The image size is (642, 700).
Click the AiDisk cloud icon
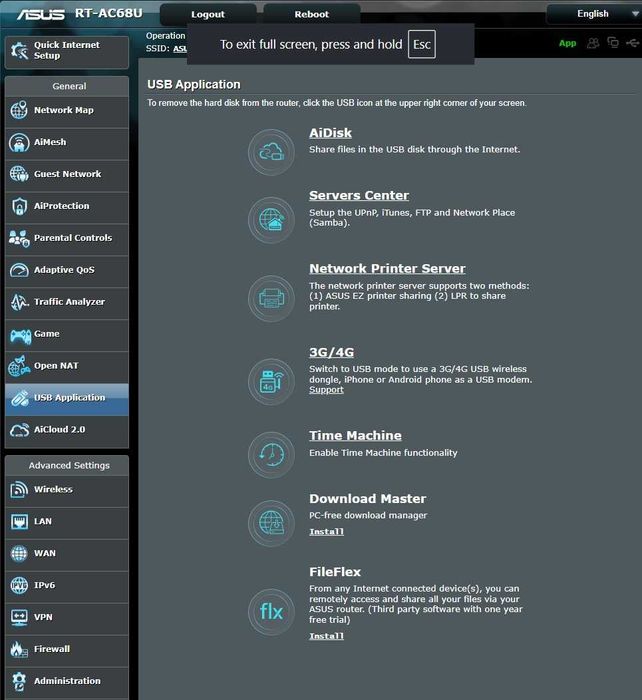coord(271,152)
